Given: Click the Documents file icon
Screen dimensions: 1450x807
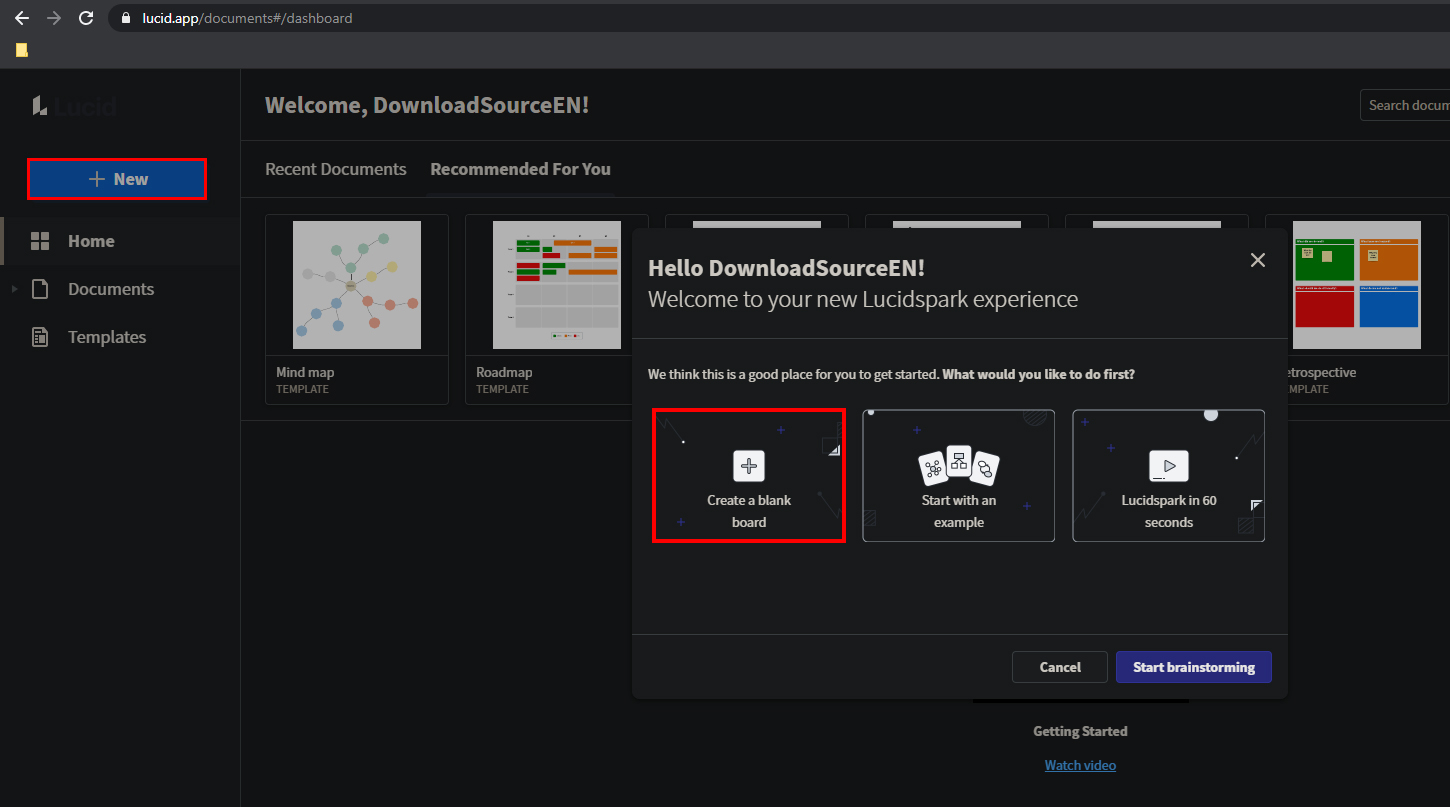Looking at the screenshot, I should point(40,289).
